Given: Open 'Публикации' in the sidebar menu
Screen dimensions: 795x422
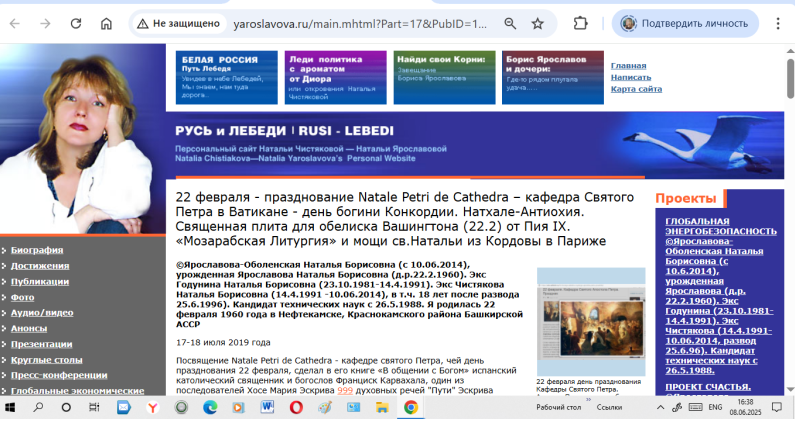Looking at the screenshot, I should click(40, 282).
